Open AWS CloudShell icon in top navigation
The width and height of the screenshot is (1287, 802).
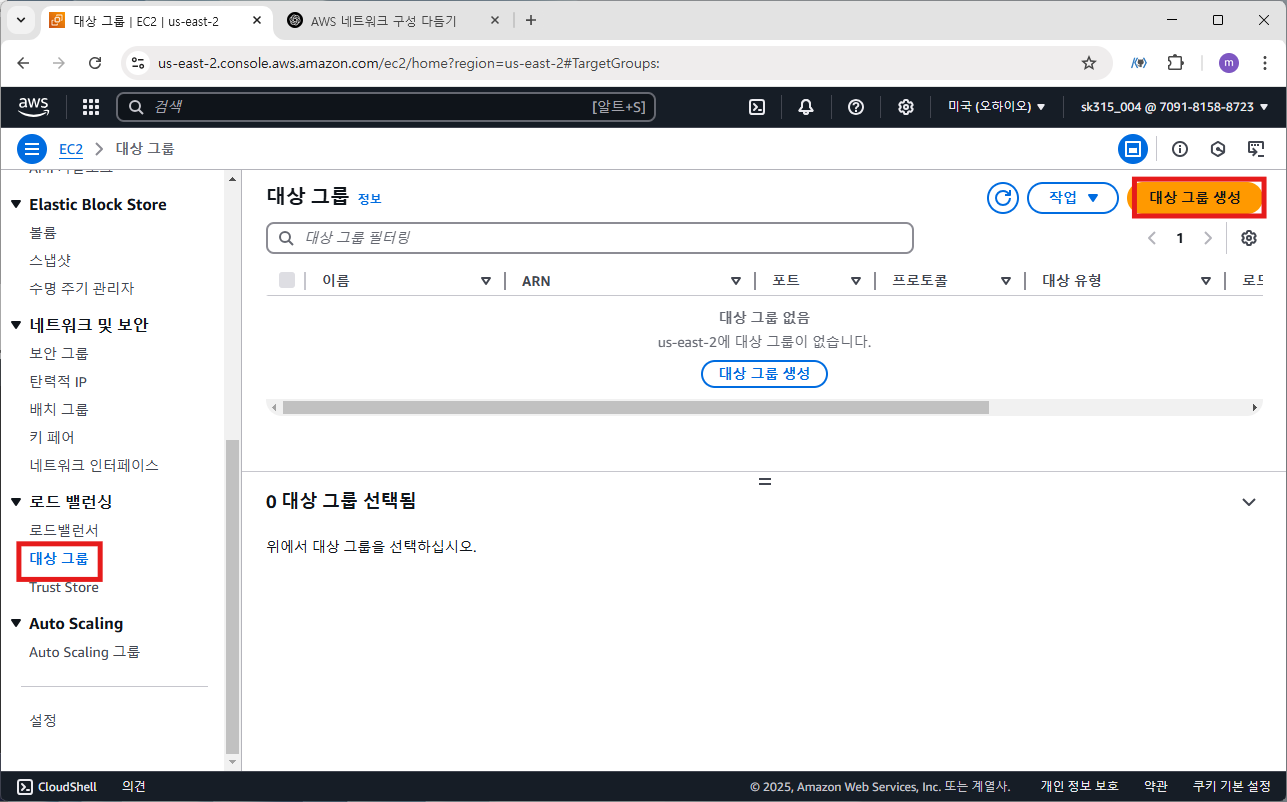tap(758, 107)
